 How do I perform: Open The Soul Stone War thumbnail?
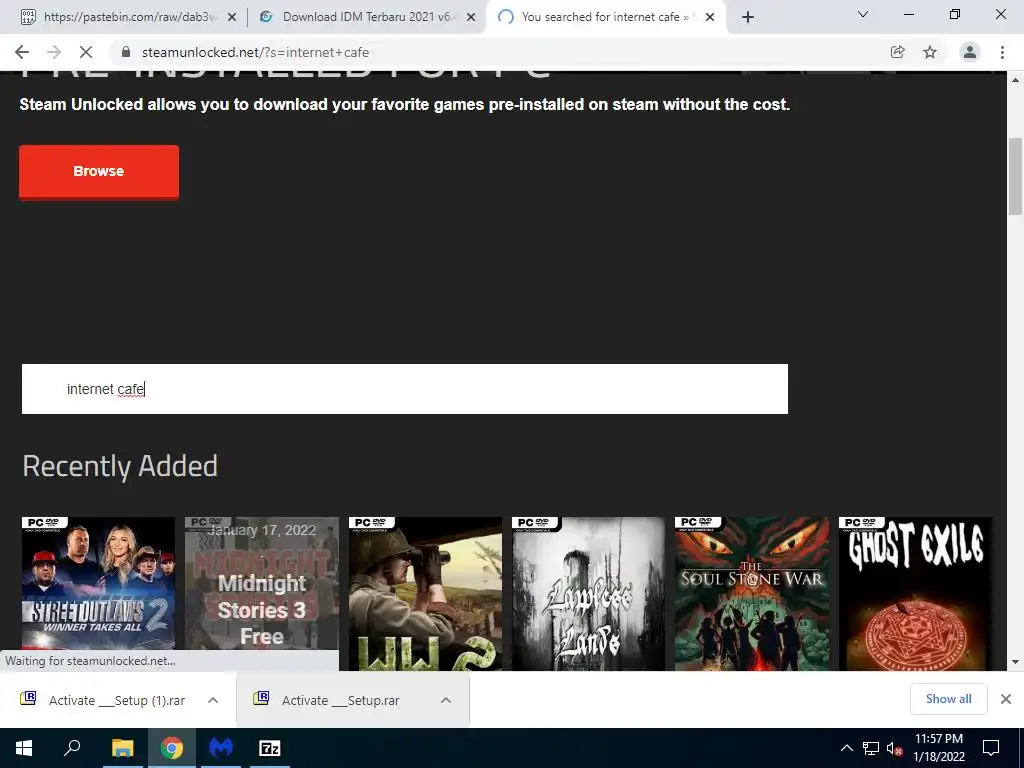tap(752, 594)
